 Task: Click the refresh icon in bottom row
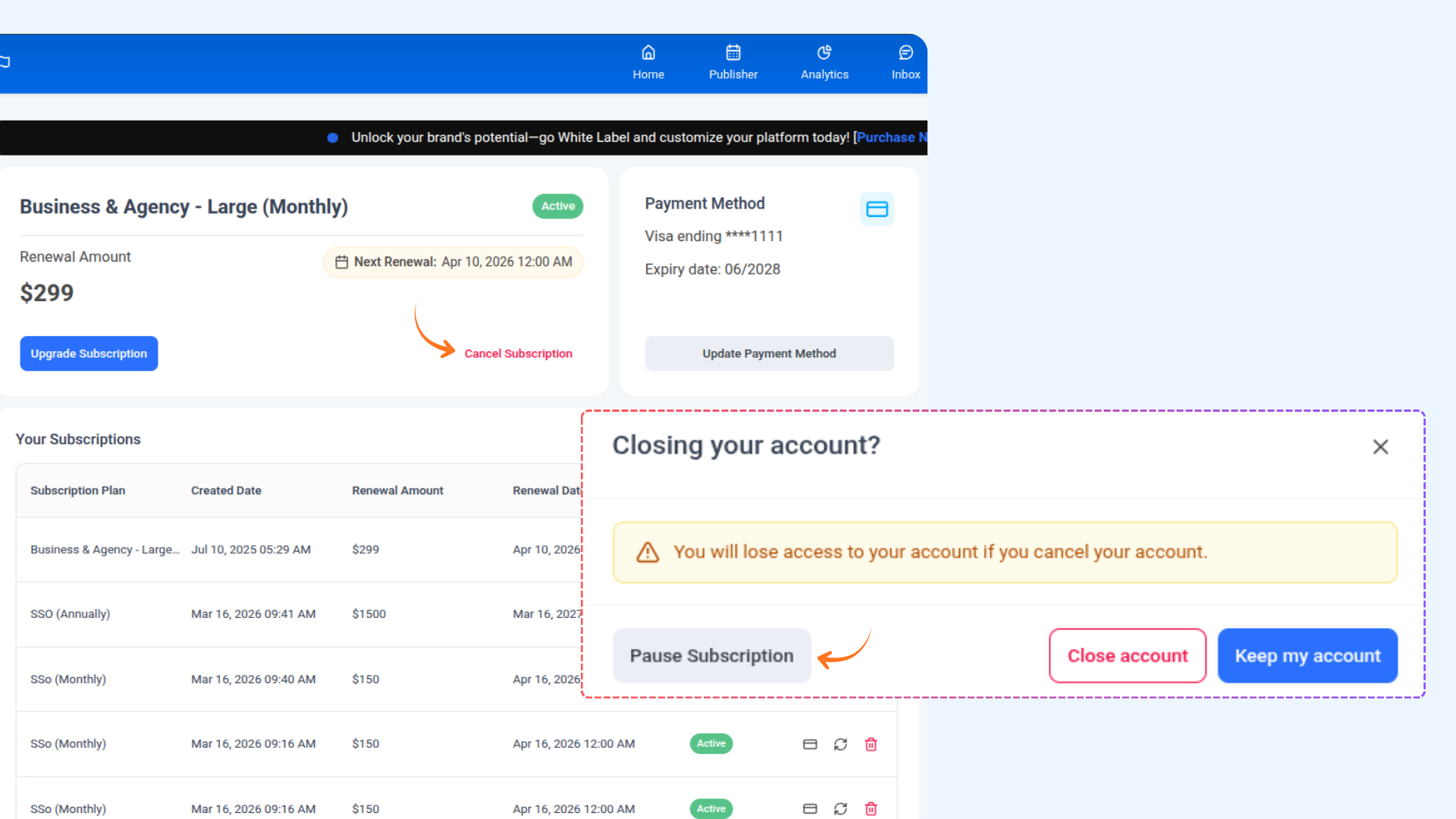[x=840, y=808]
